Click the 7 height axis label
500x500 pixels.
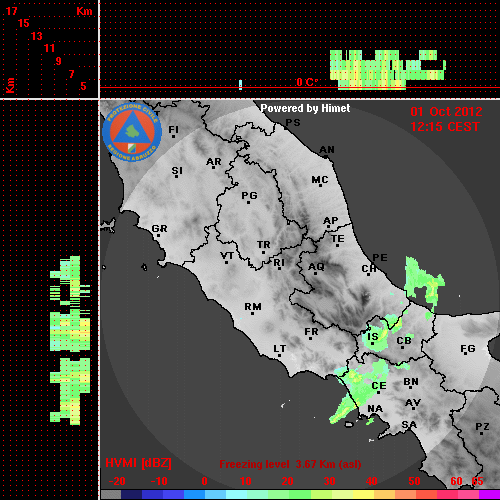point(71,74)
